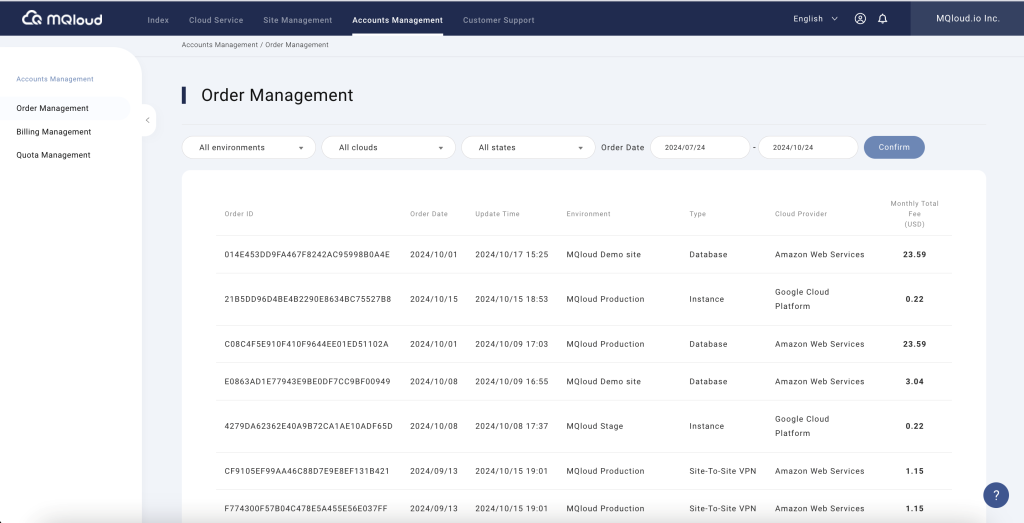Open the All environments dropdown
This screenshot has width=1024, height=523.
(250, 148)
